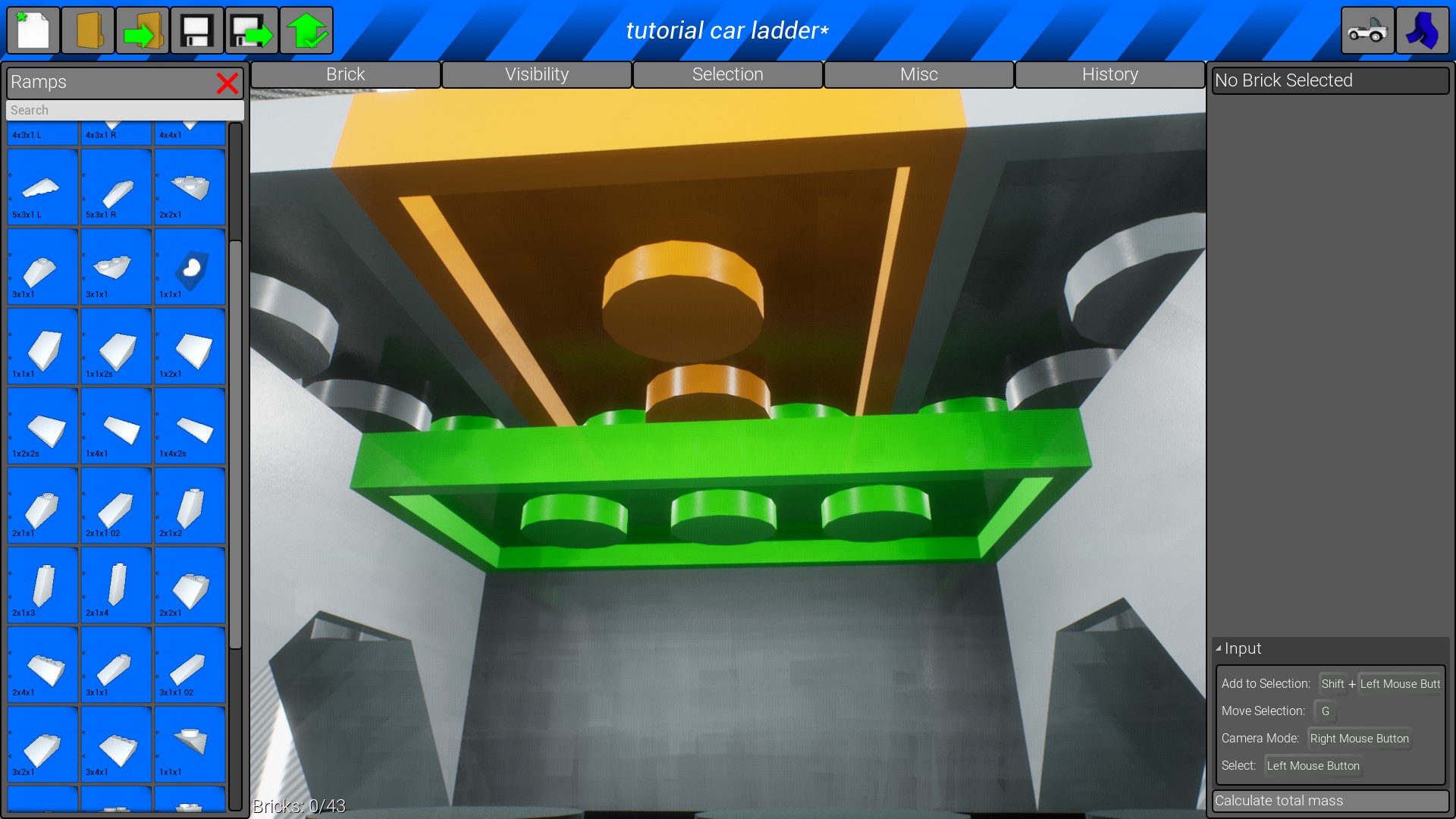Click the green upload checkmark icon
The height and width of the screenshot is (819, 1456).
[306, 31]
